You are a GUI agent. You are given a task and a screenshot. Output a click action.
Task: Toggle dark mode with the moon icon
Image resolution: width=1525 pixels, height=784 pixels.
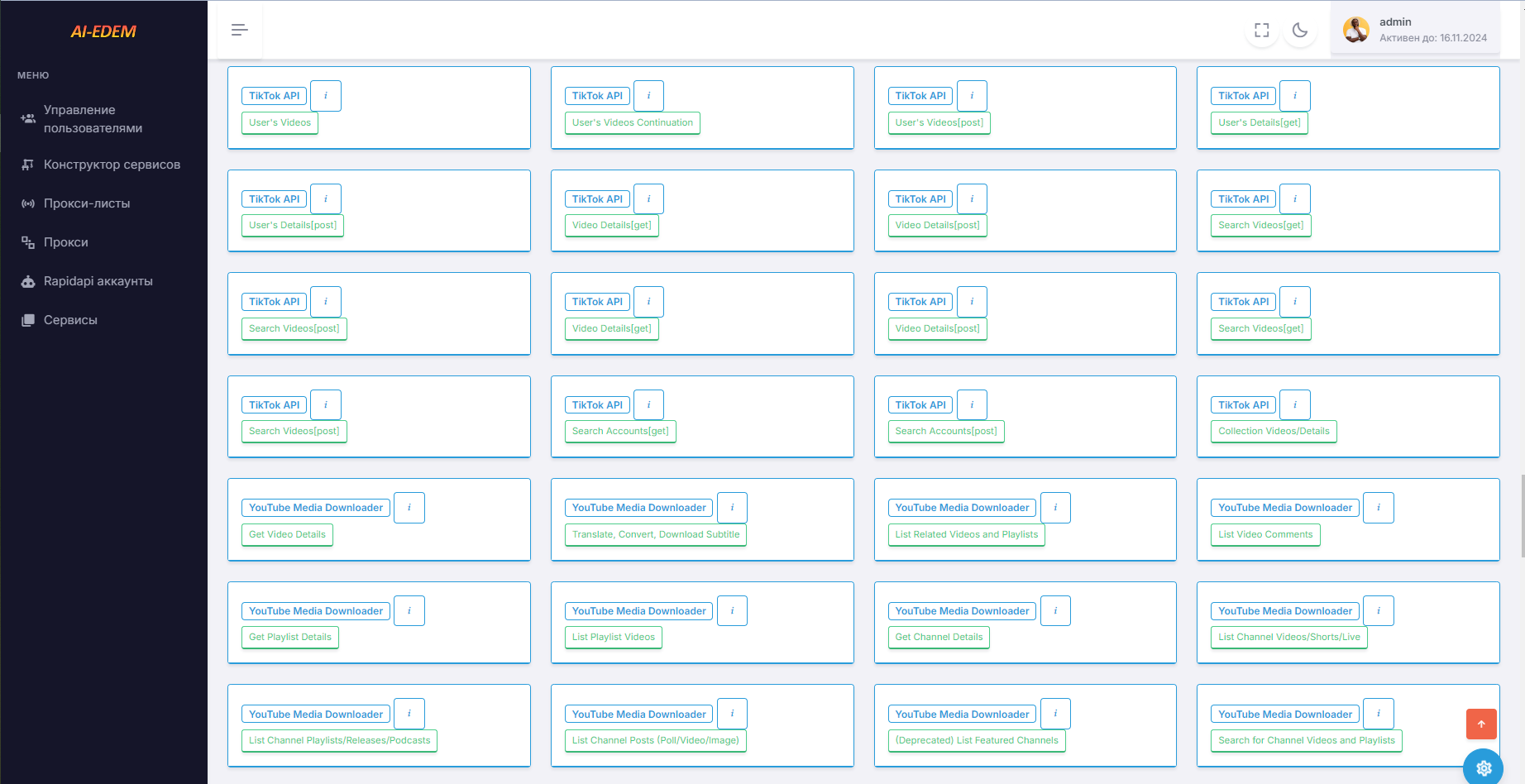tap(1300, 31)
